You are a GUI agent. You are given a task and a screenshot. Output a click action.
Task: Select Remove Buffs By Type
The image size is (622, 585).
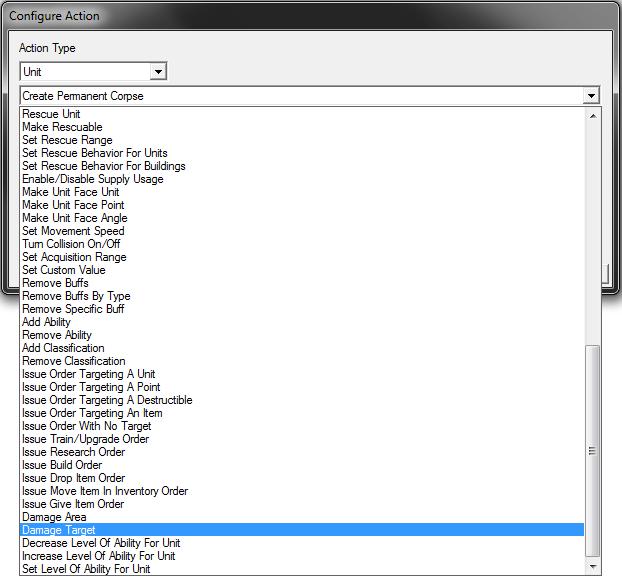point(302,296)
